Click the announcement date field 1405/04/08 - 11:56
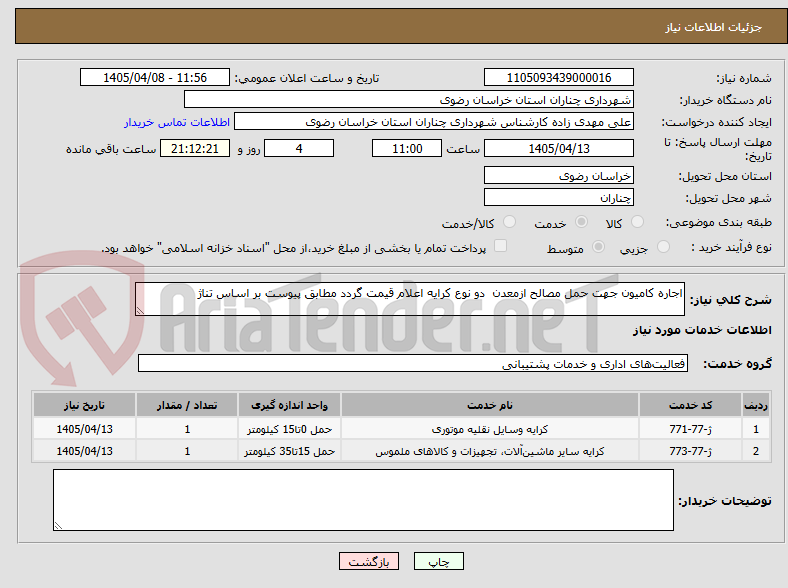 click(155, 77)
